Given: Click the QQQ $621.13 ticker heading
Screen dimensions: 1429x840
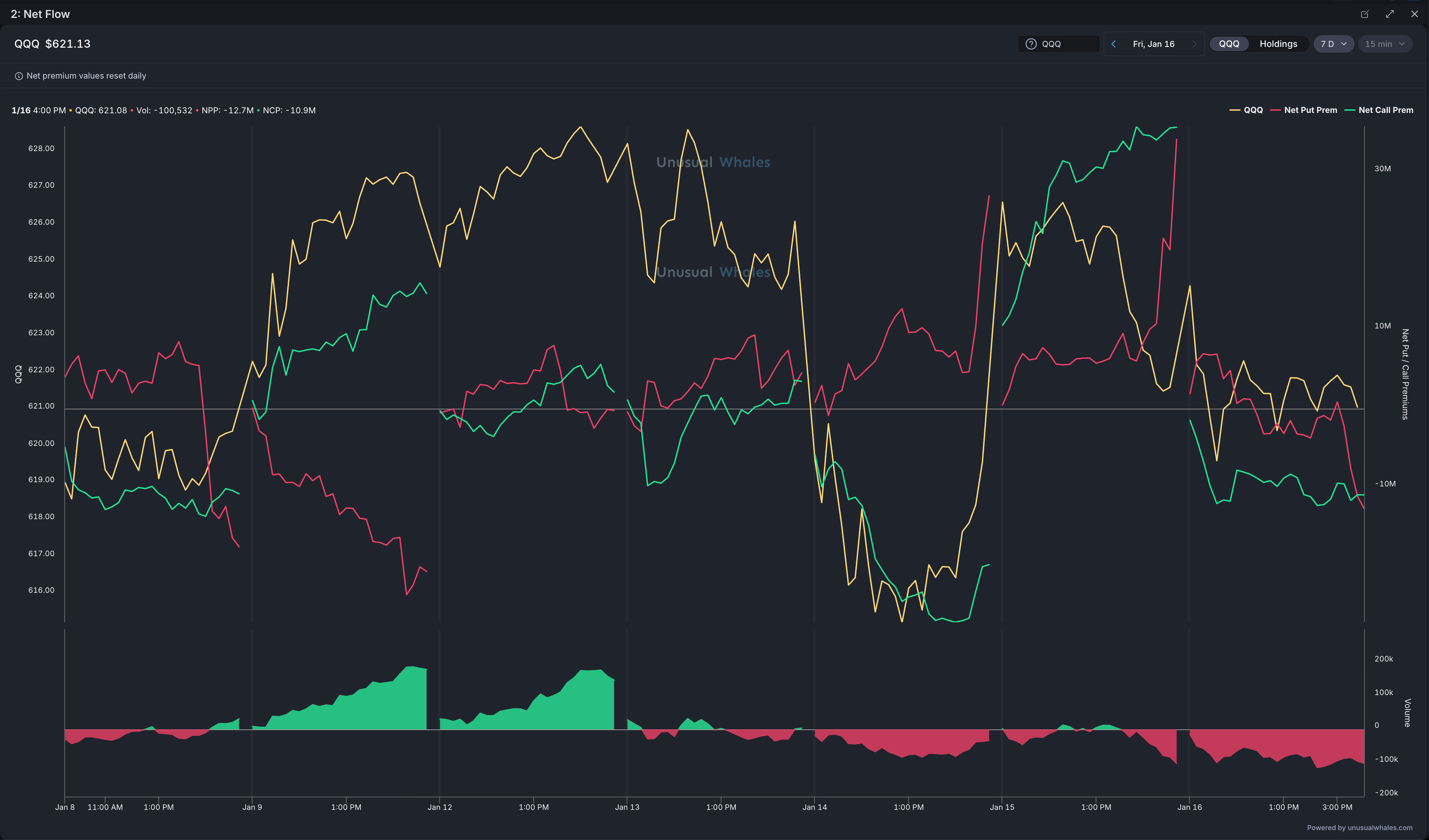Looking at the screenshot, I should coord(52,43).
